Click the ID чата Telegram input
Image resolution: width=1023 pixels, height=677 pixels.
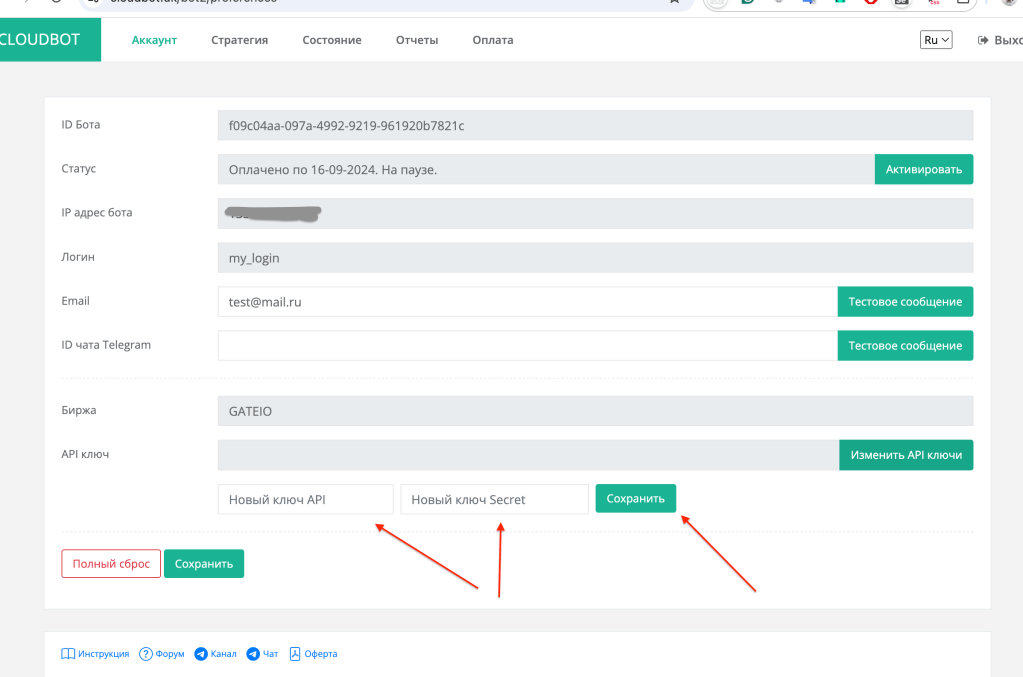click(527, 346)
